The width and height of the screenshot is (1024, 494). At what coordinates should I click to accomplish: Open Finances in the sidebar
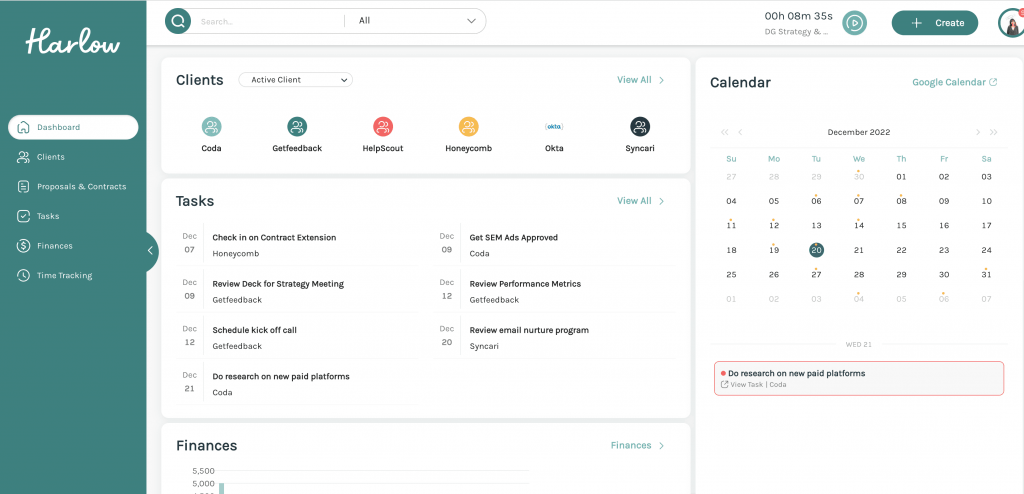click(x=54, y=246)
